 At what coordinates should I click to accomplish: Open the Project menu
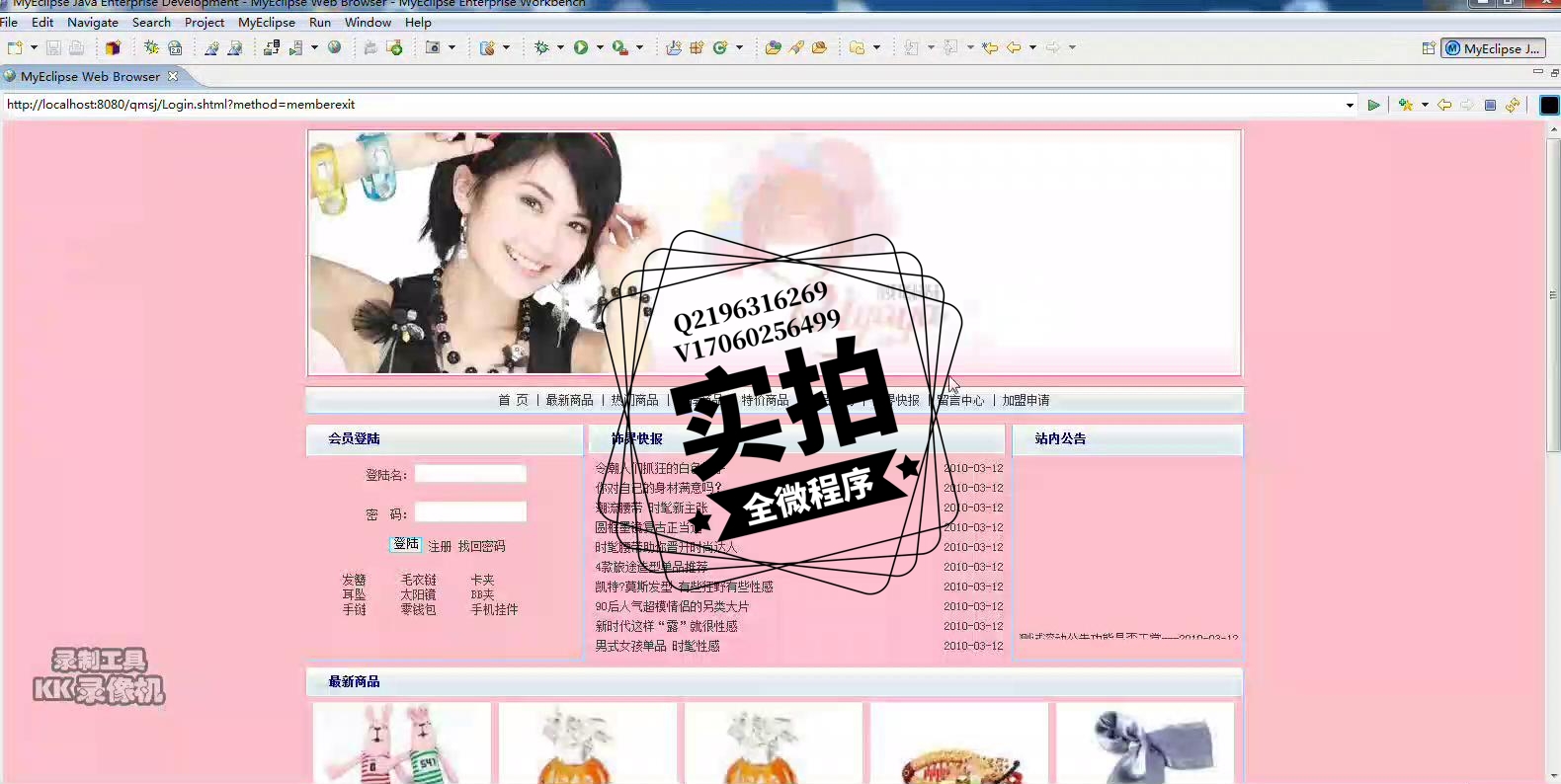(x=205, y=22)
